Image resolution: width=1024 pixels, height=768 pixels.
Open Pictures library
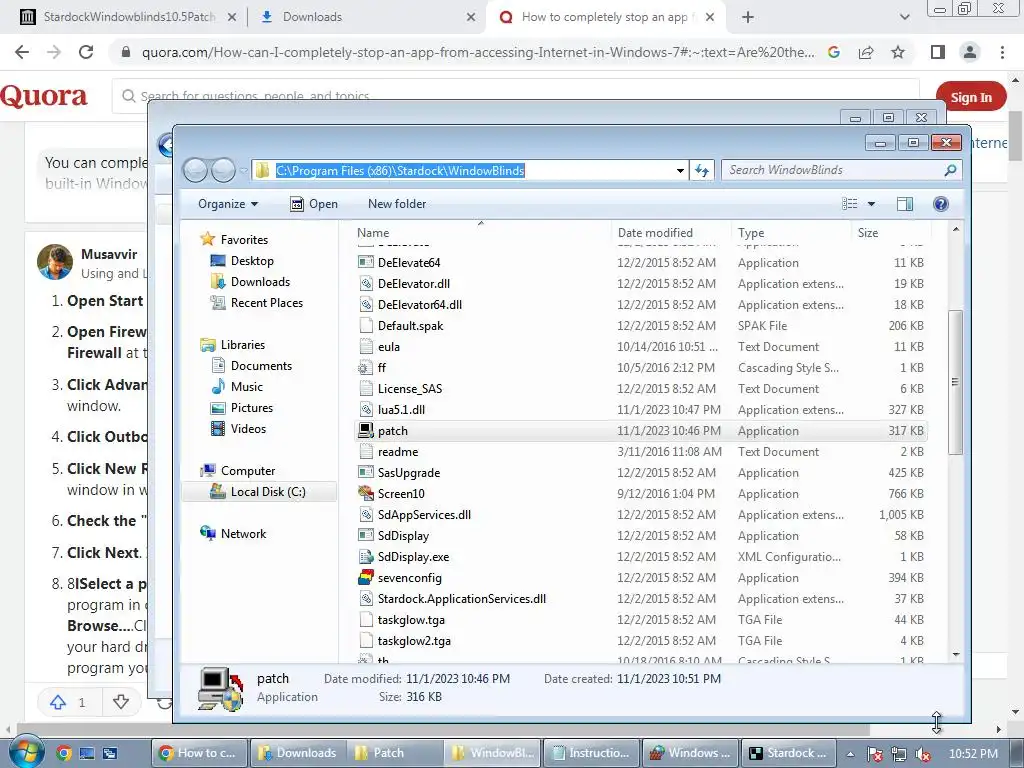coord(251,408)
